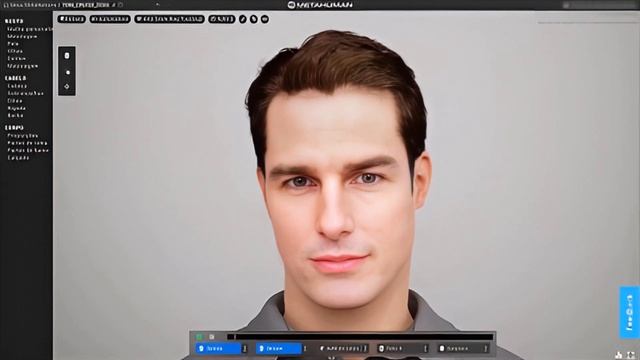Select the top tool in the floating vertical panel
This screenshot has height=360, width=640.
pos(67,56)
